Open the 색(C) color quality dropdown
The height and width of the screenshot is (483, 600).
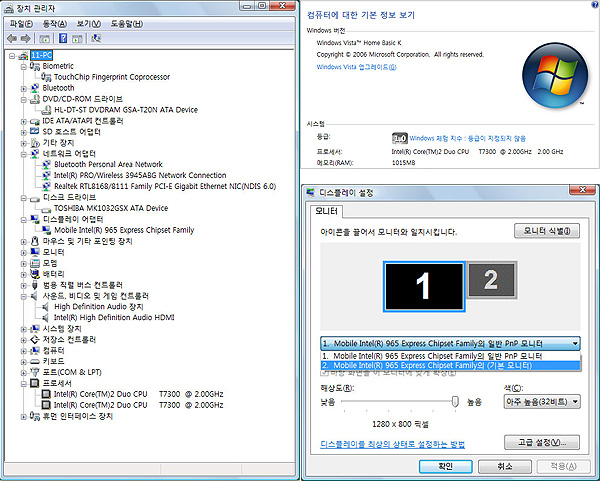point(542,402)
